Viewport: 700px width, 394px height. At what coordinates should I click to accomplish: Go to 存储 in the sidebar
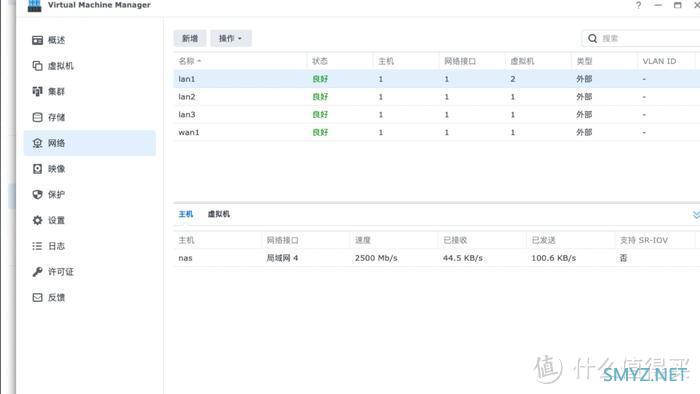(x=89, y=117)
